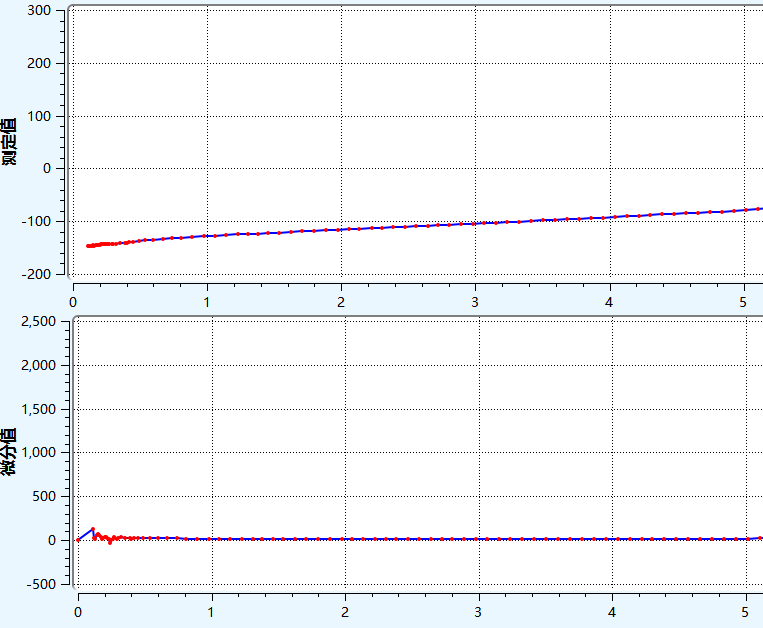The width and height of the screenshot is (763, 628).
Task: Click the -100 tick label on upper y-axis
Action: point(37,221)
